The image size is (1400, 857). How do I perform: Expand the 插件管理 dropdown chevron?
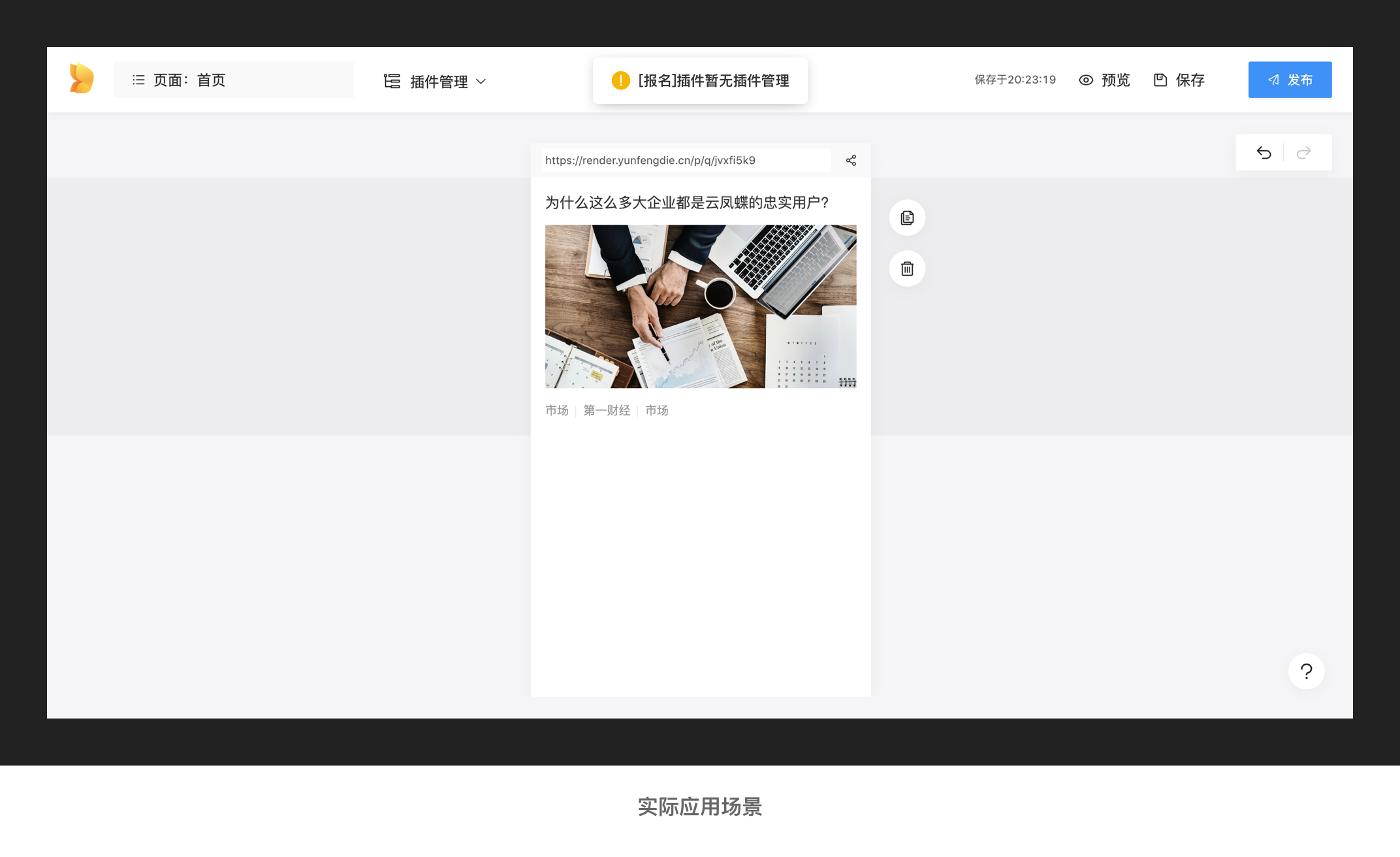coord(481,82)
